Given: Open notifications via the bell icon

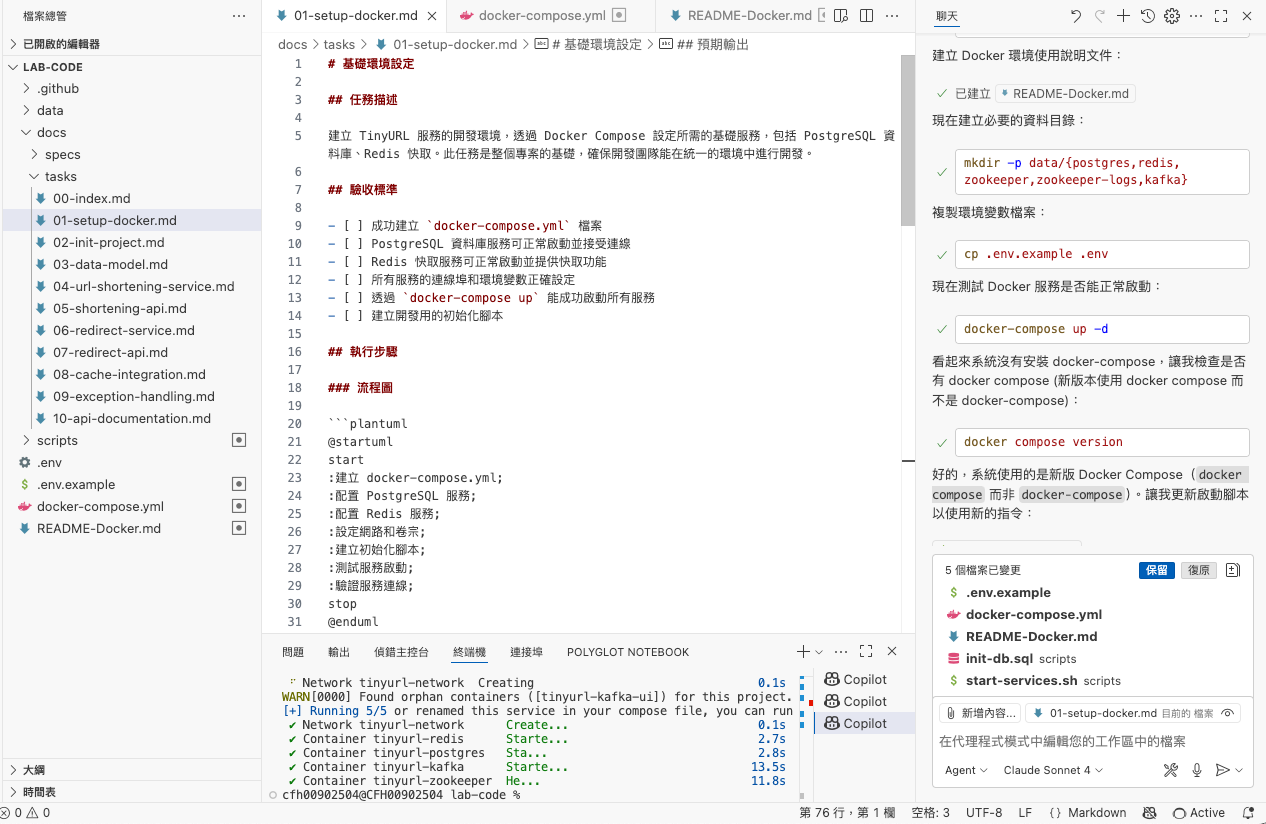Looking at the screenshot, I should coord(1248,813).
